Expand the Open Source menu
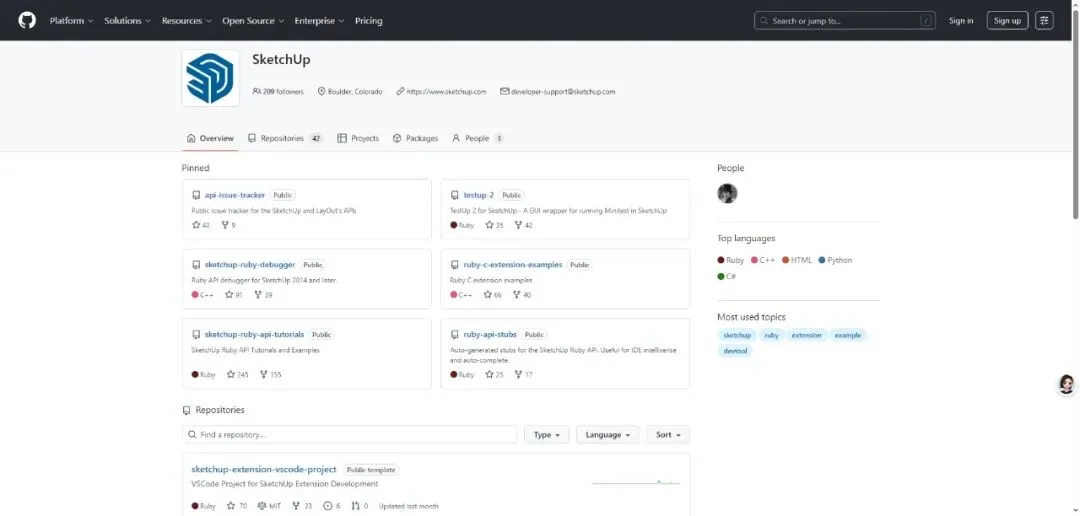 253,21
